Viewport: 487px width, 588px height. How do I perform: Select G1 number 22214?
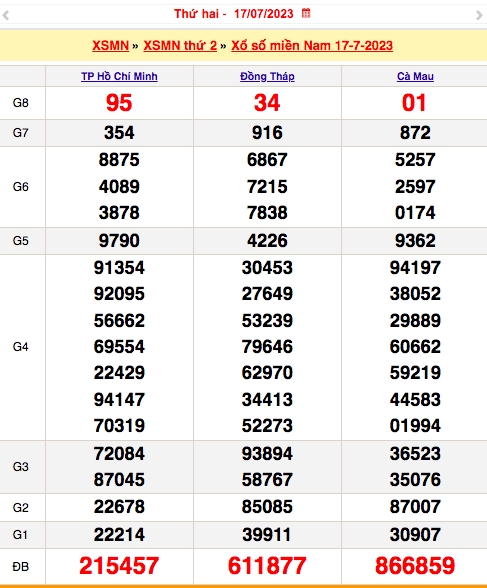[119, 535]
